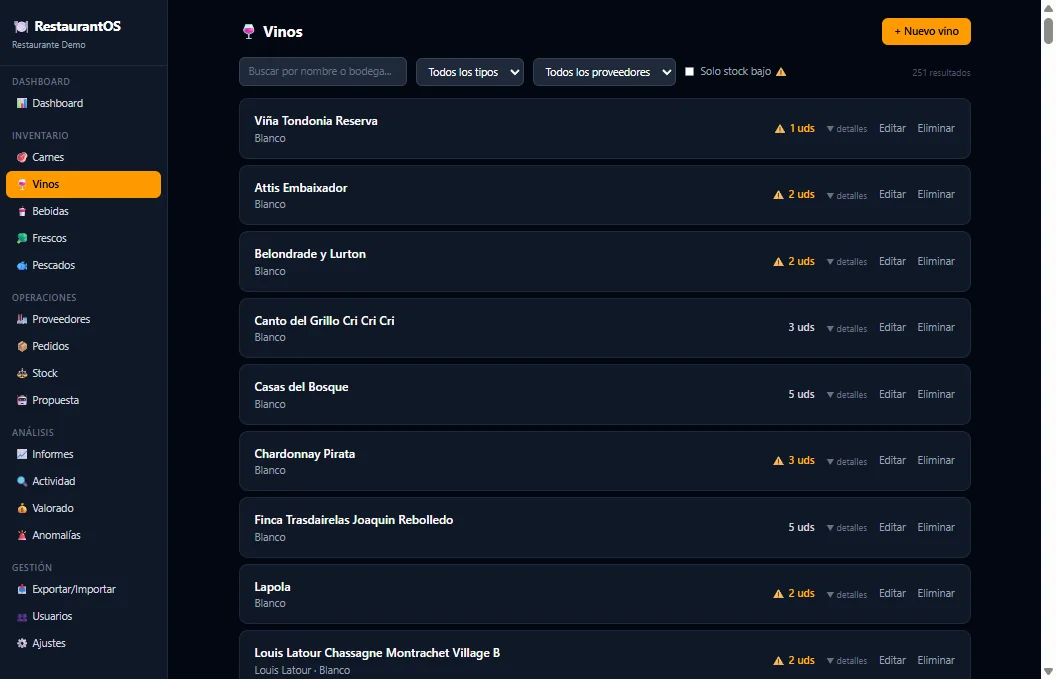Expand detalles for Finca Trasdairelas Joaquin Rebolledo
Screen dimensions: 1056x679
click(x=847, y=527)
